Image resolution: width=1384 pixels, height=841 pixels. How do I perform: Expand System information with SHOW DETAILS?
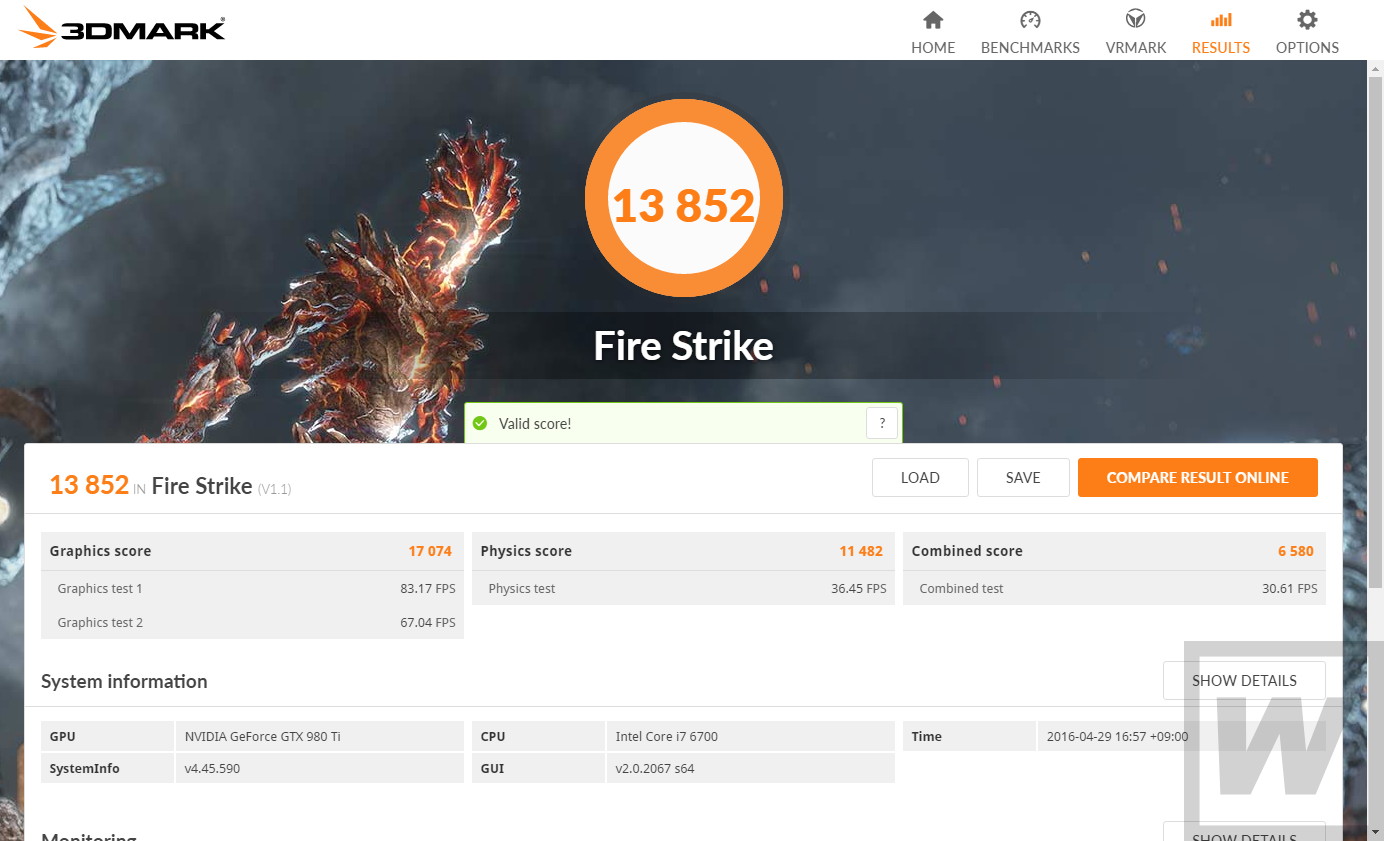tap(1244, 681)
